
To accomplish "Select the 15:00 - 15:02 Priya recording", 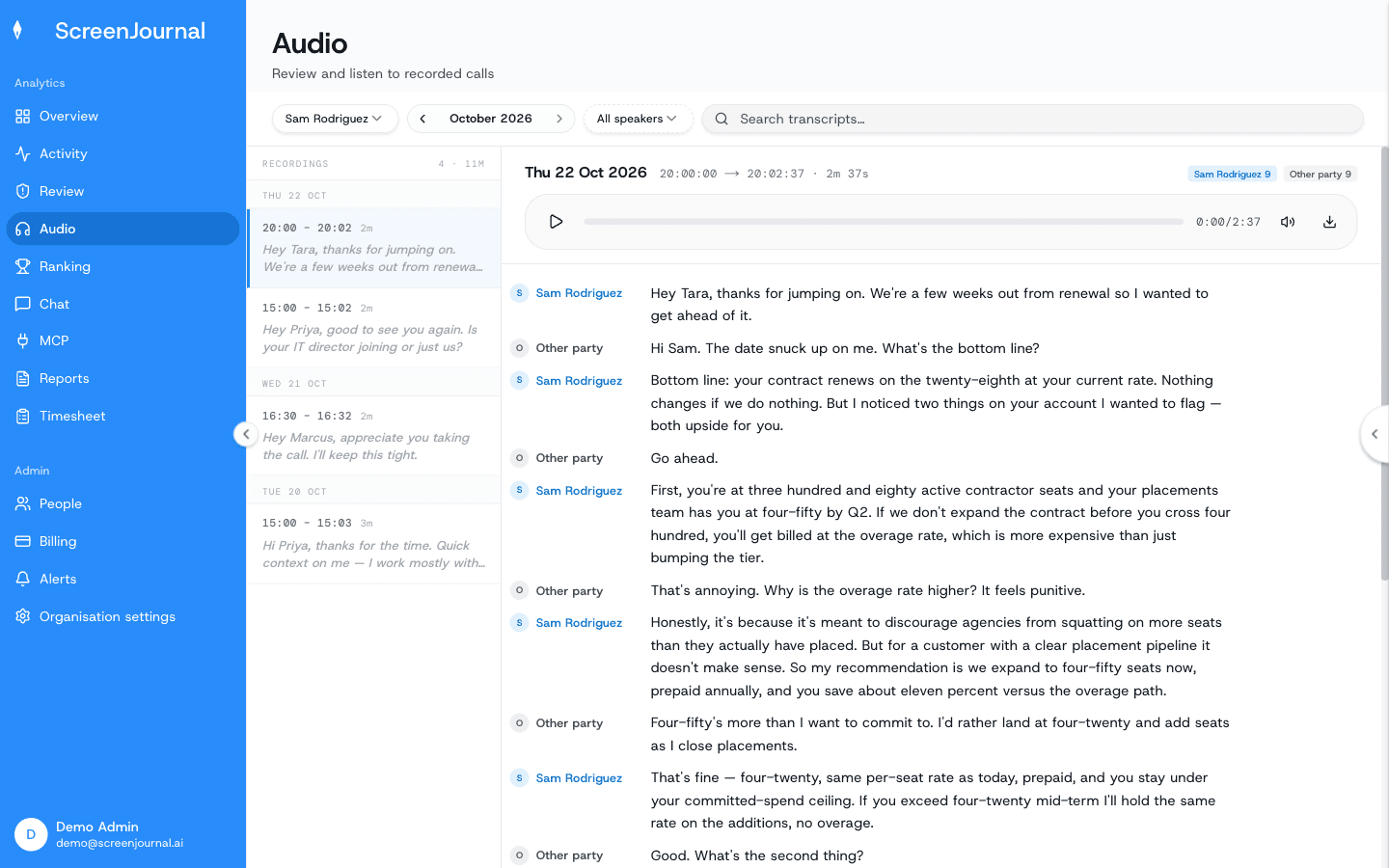I will click(374, 328).
